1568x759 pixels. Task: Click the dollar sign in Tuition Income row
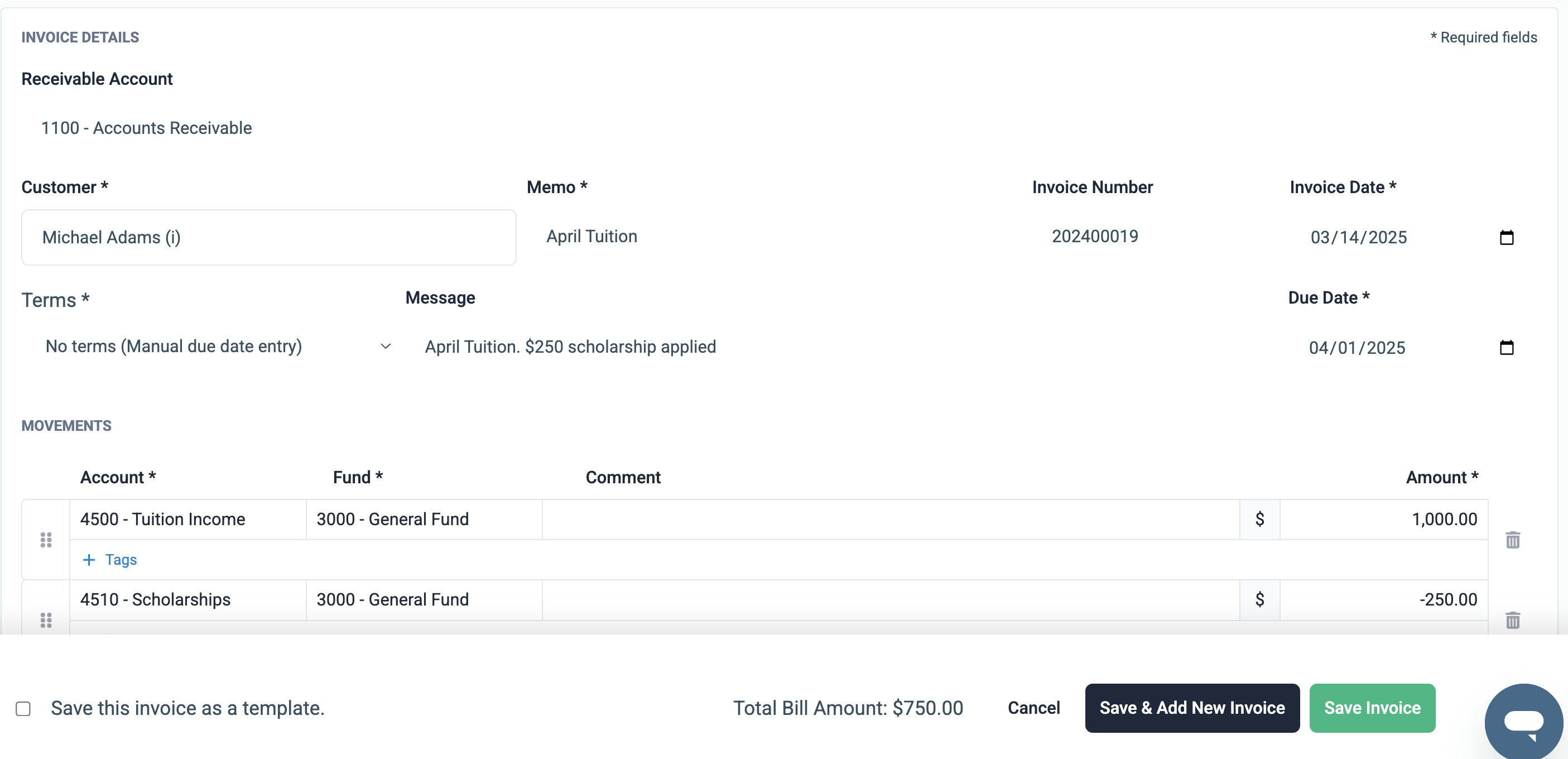pos(1259,519)
